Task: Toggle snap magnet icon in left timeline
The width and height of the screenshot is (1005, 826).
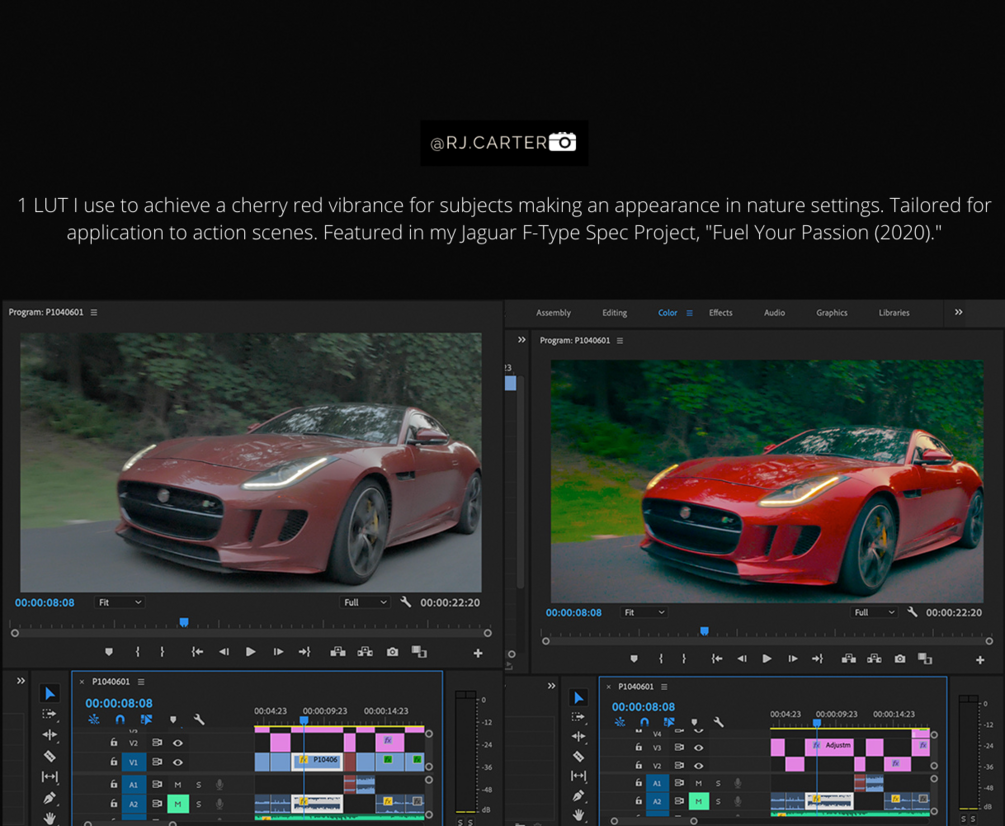Action: click(120, 720)
